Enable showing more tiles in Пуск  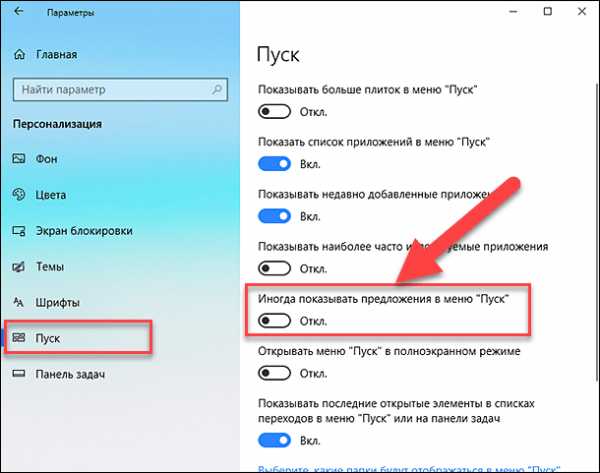click(274, 112)
